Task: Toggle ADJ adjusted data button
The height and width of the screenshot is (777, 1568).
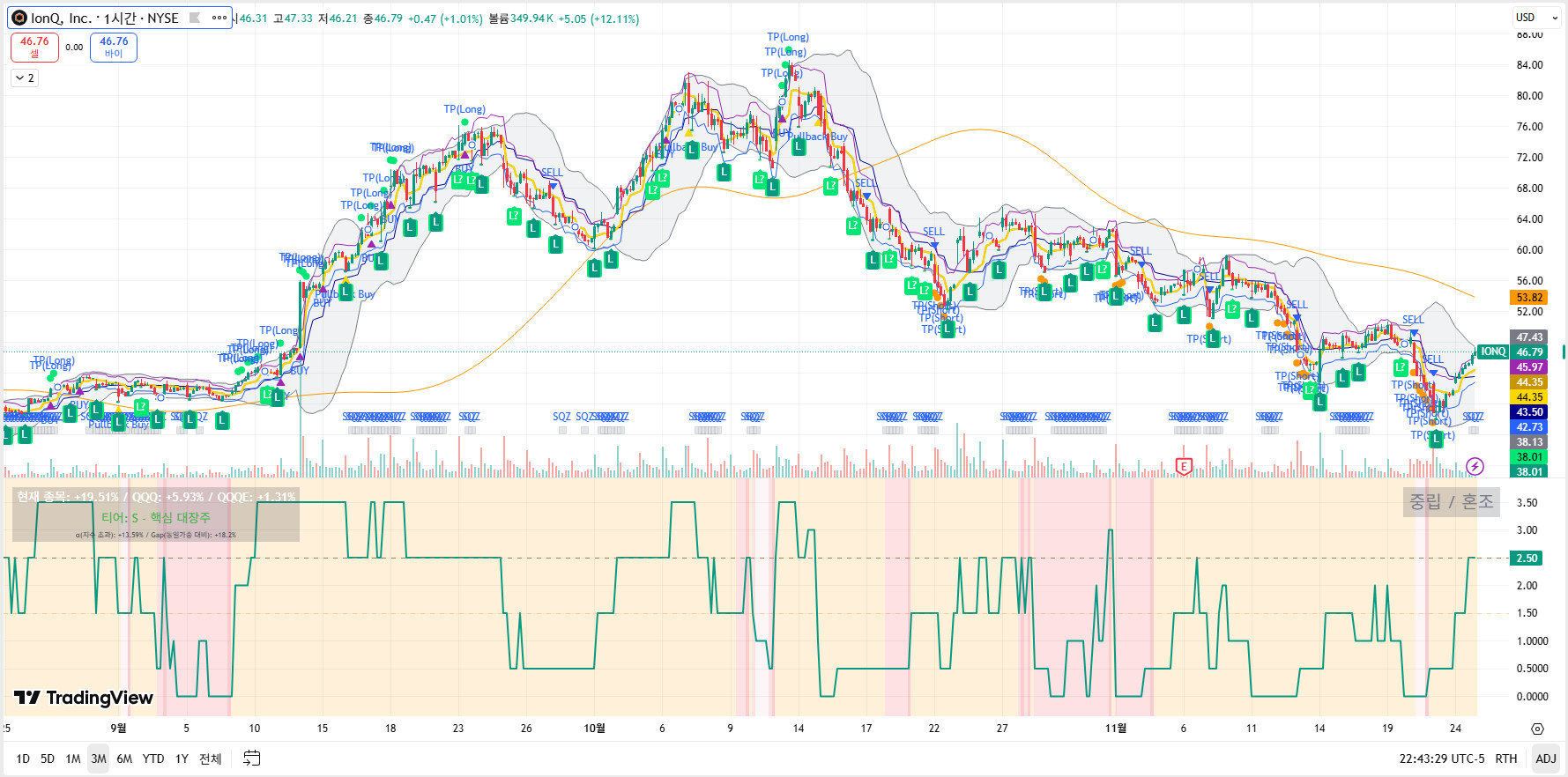Action: pos(1545,758)
